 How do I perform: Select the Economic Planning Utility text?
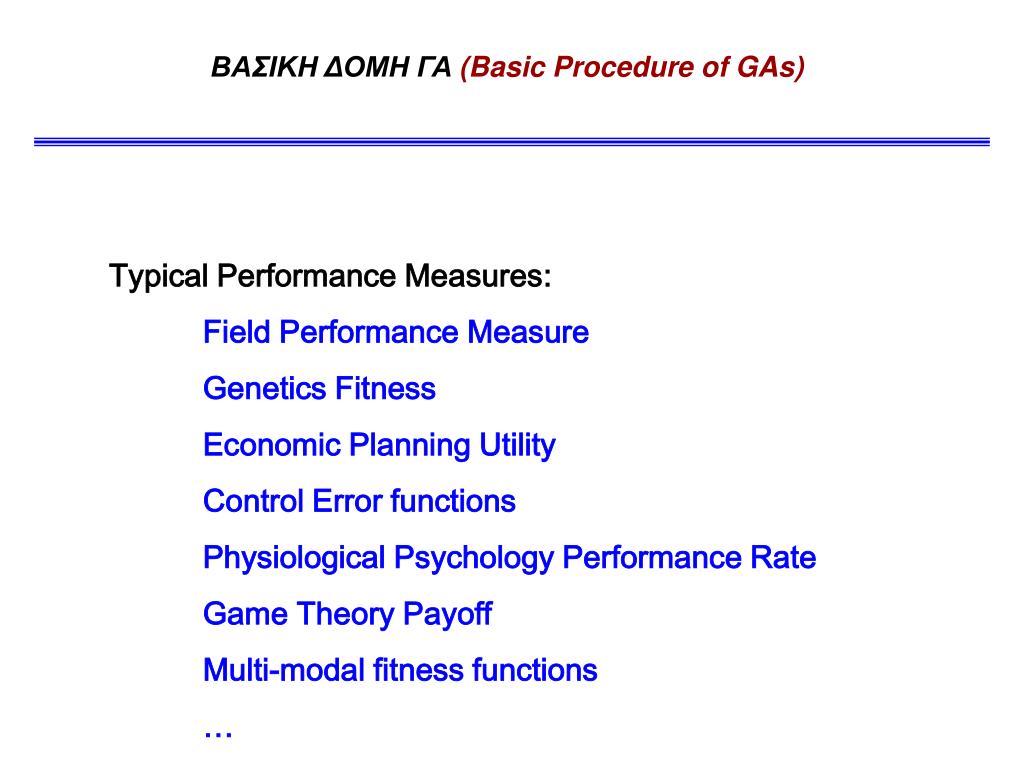pos(379,446)
